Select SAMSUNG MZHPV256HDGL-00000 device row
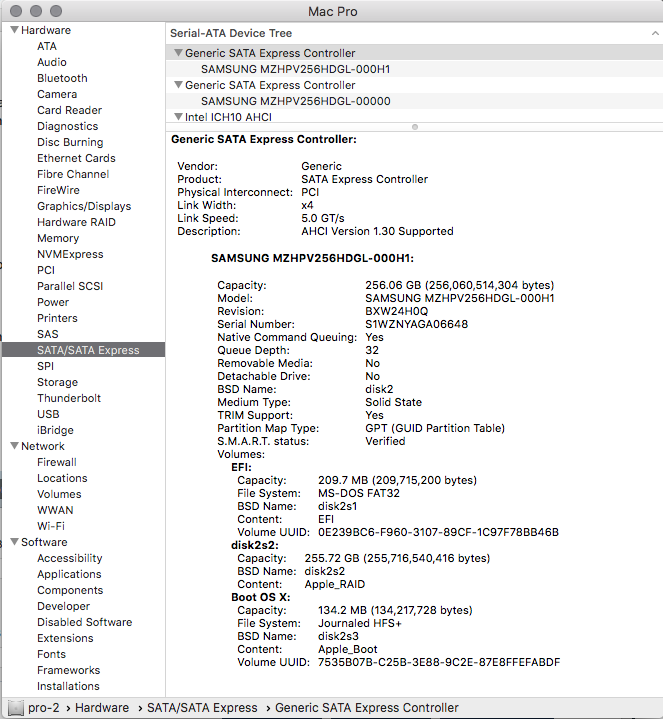This screenshot has height=719, width=663. [x=414, y=101]
